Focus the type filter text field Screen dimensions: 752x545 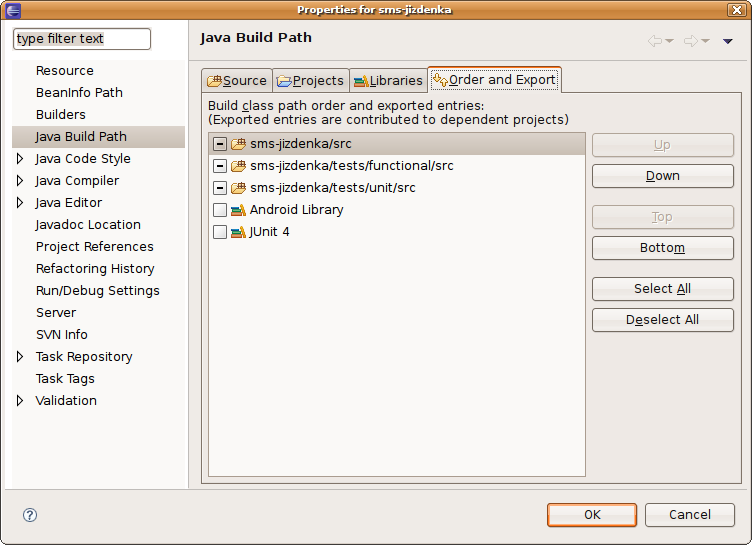pyautogui.click(x=82, y=39)
